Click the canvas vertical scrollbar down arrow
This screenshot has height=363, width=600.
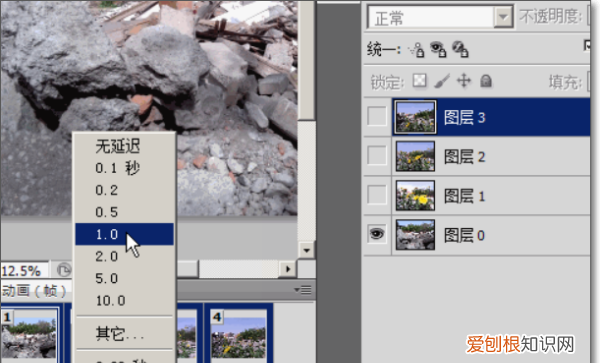[x=307, y=251]
